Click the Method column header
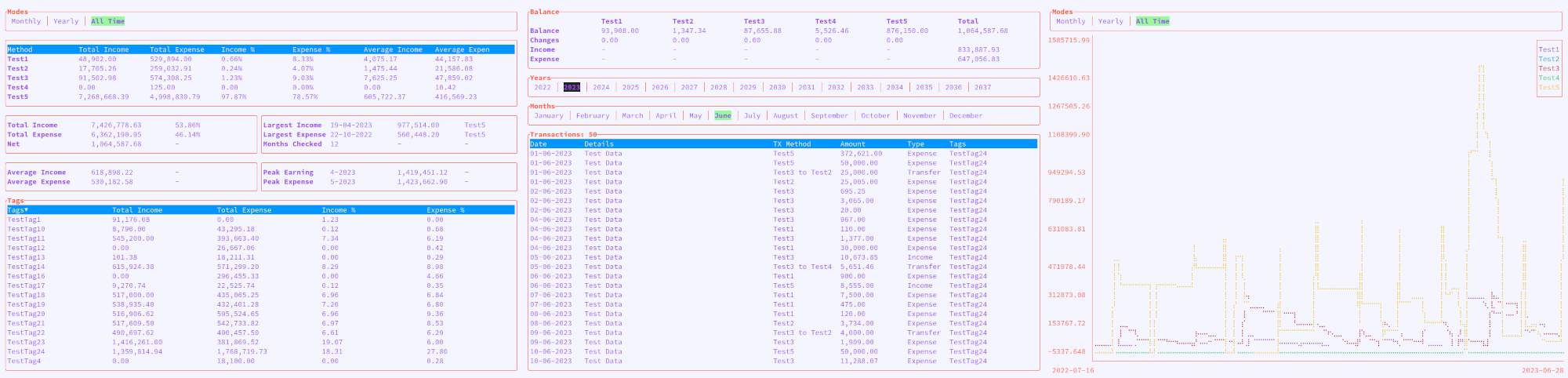Viewport: 1568px width, 378px height. point(20,49)
